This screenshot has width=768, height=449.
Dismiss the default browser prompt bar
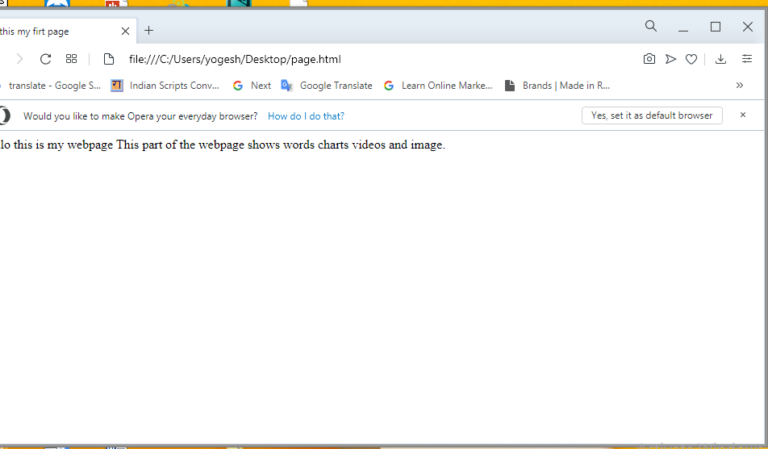(743, 115)
